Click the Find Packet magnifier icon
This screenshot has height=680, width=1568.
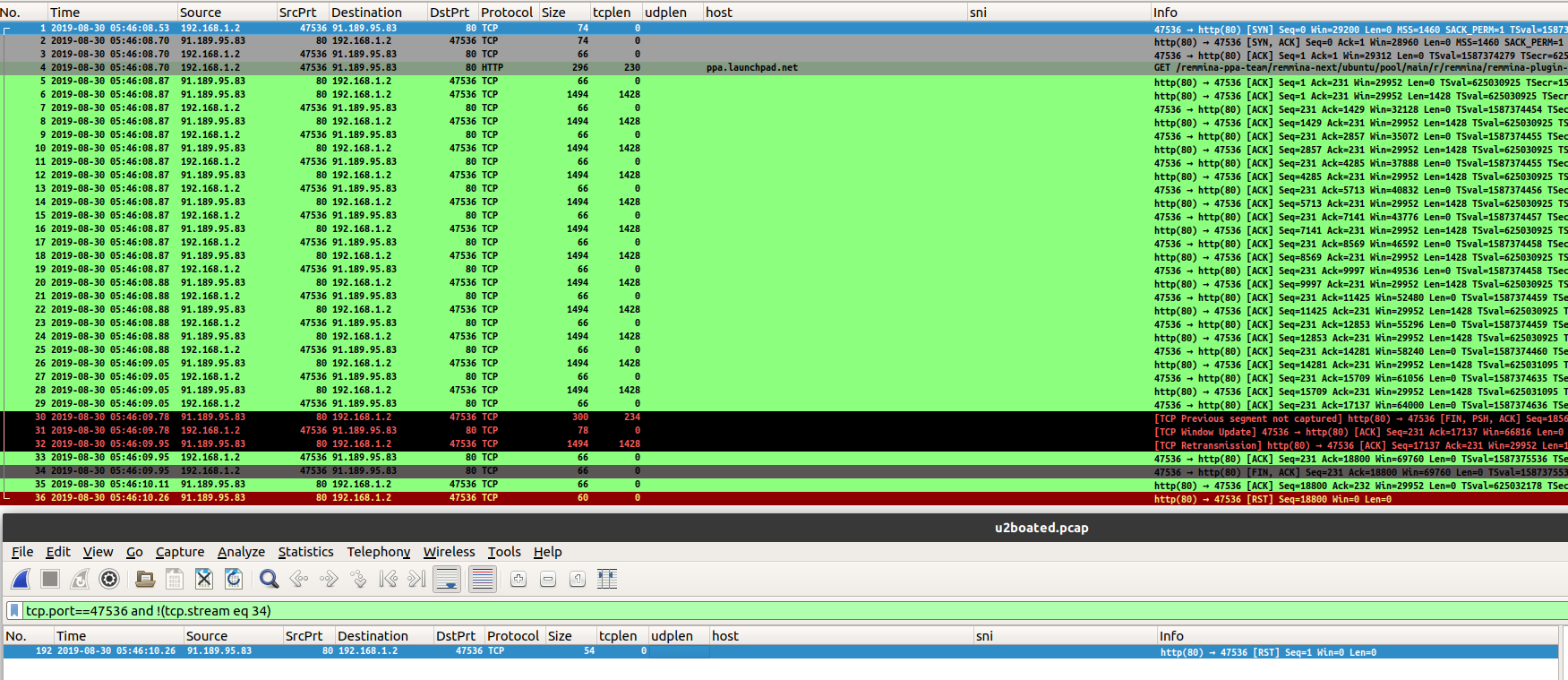click(x=269, y=580)
